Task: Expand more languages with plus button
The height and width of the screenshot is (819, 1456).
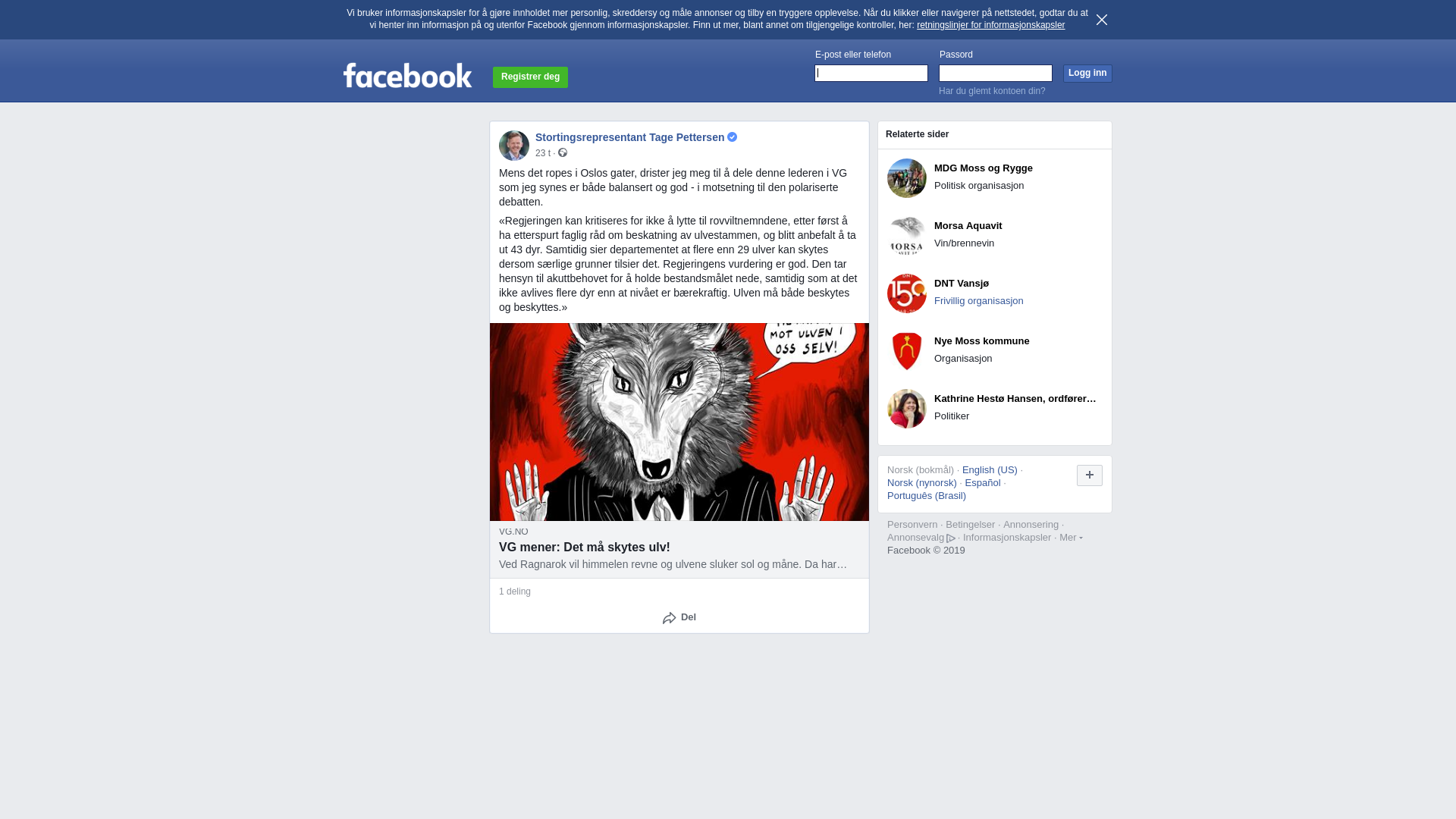Action: point(1090,475)
